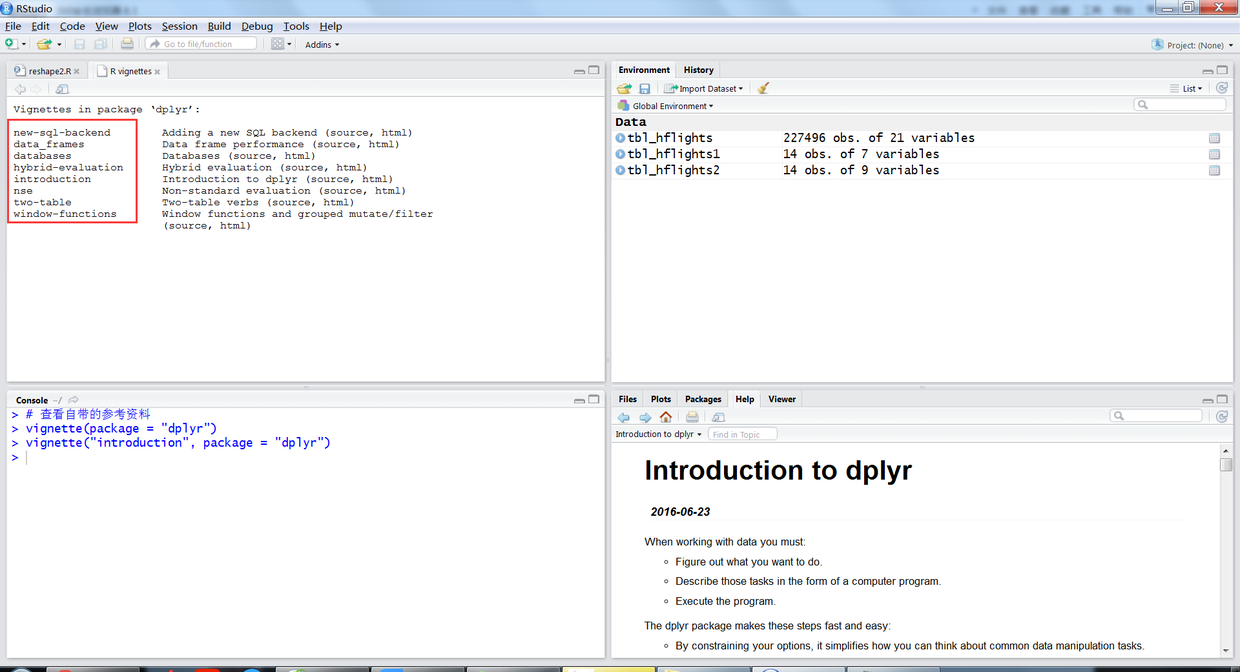The image size is (1240, 672).
Task: Click the source pane Forward arrow
Action: (37, 89)
